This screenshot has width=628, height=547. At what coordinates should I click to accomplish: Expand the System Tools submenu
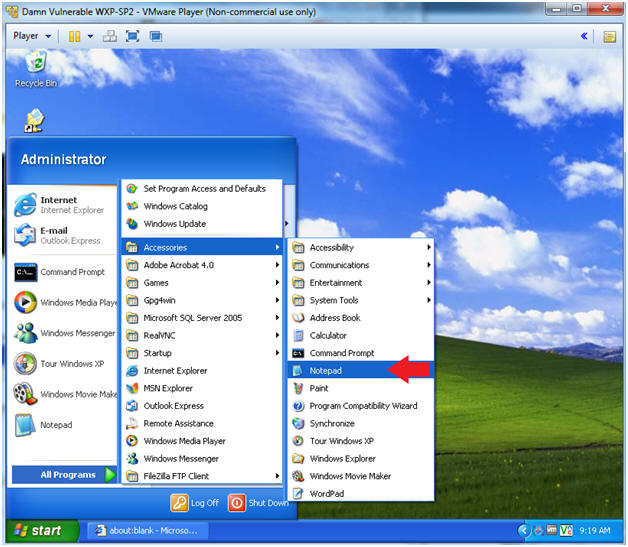(361, 300)
